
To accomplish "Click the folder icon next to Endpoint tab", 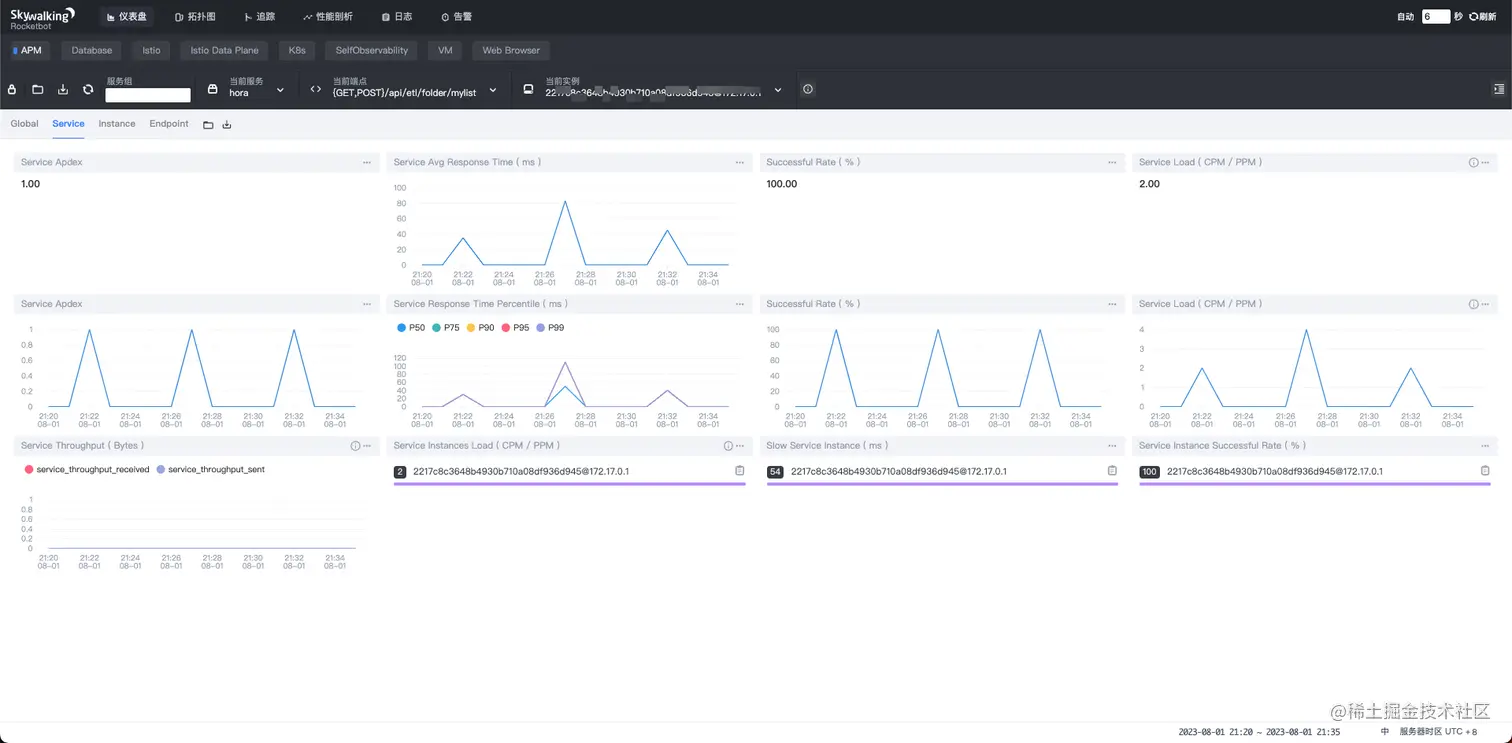I will [208, 125].
